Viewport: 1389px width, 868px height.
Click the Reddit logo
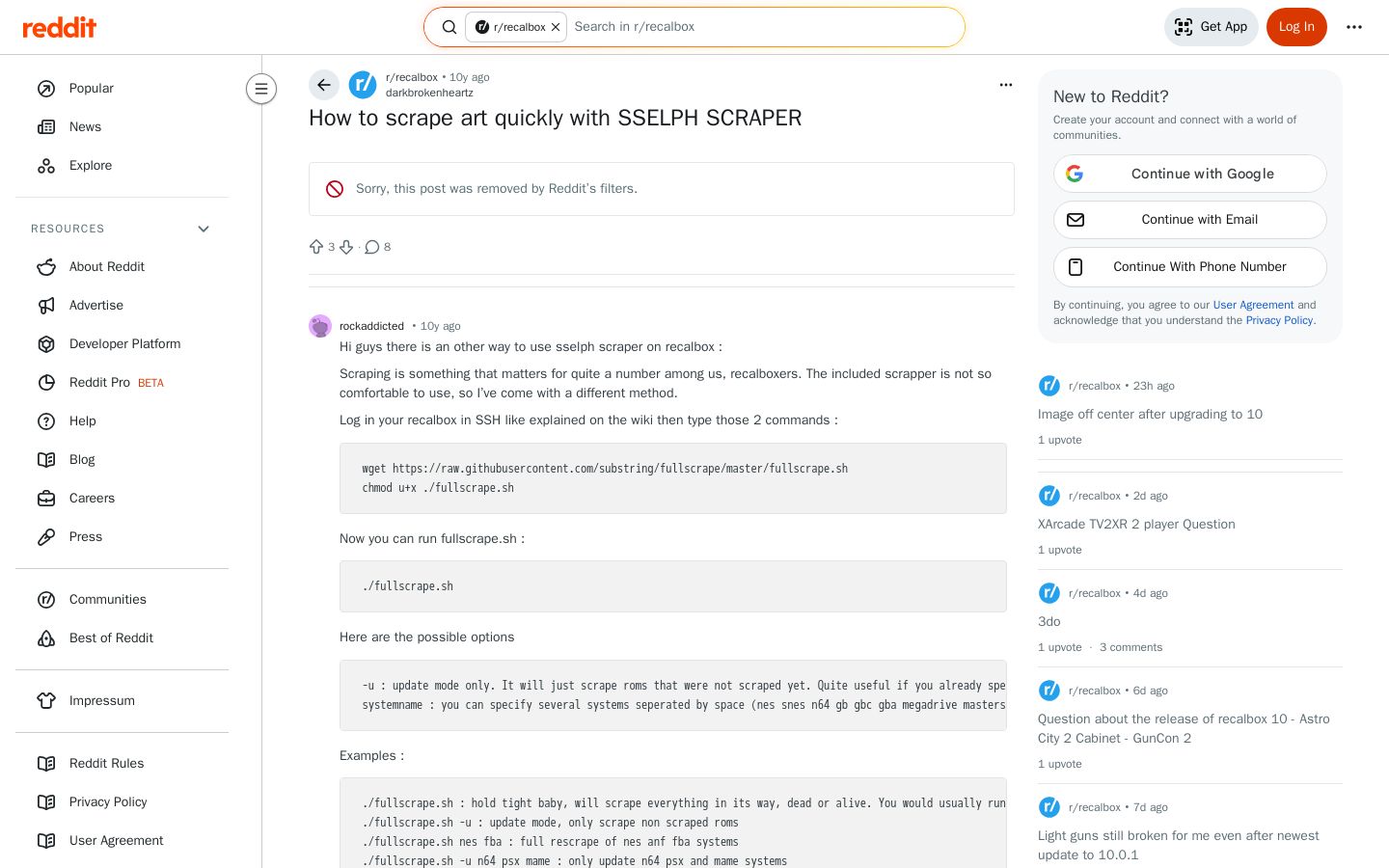pos(60,27)
